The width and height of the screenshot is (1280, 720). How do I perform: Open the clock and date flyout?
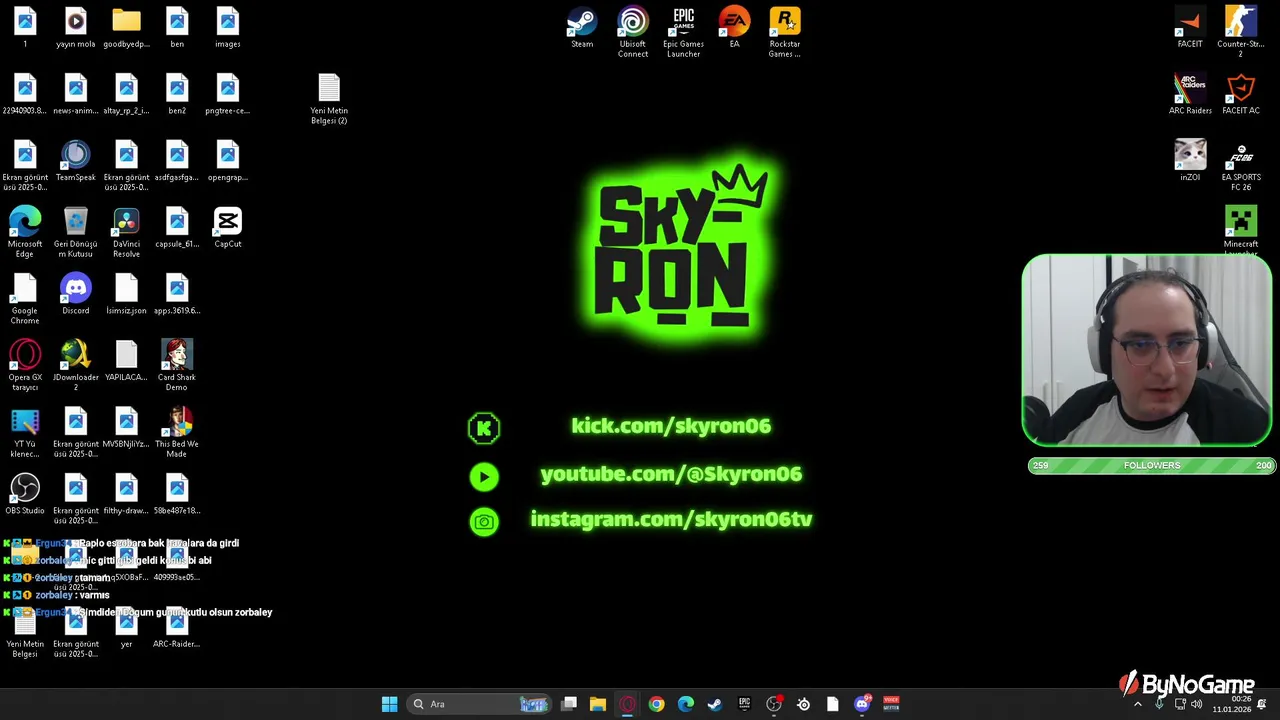pos(1232,704)
